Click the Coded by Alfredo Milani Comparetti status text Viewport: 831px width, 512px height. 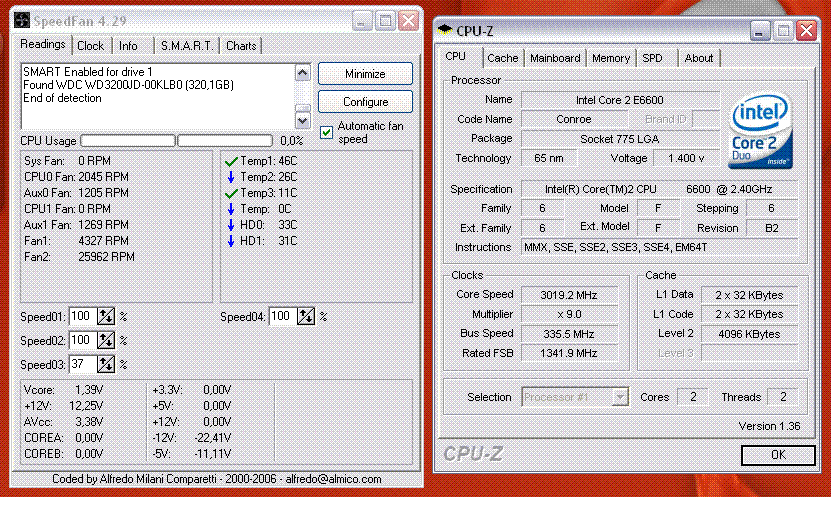click(x=216, y=479)
